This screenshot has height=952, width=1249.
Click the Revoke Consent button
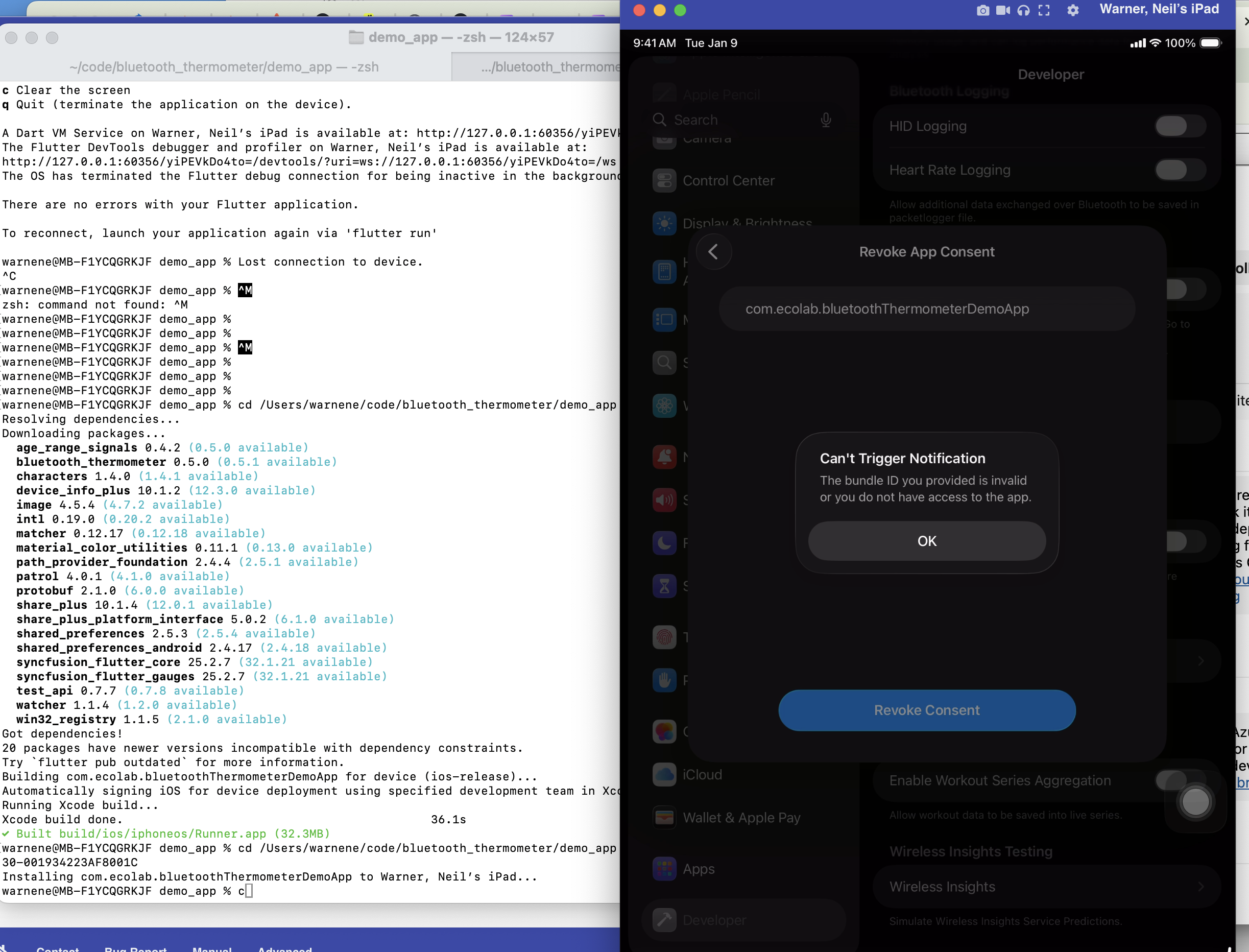[927, 710]
